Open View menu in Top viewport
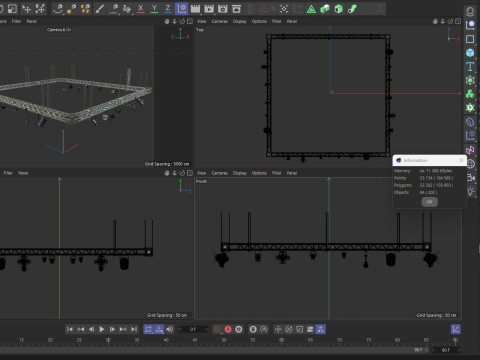The image size is (480, 360). (201, 21)
